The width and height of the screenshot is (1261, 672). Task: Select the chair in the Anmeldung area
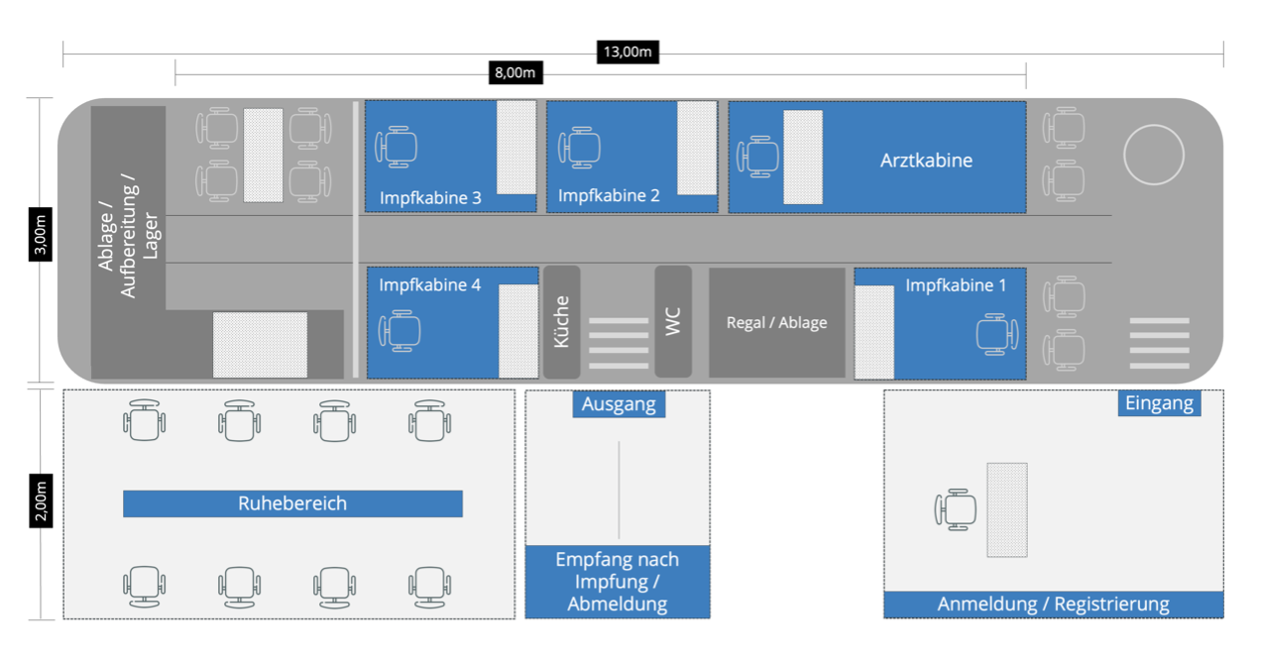(957, 509)
